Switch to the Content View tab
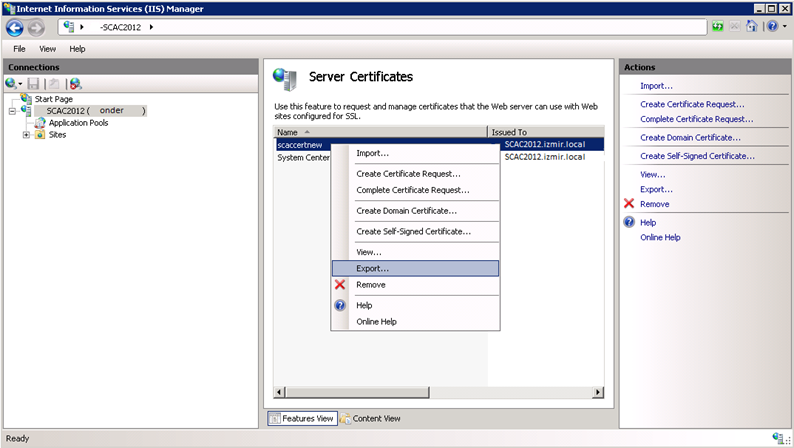 (371, 419)
